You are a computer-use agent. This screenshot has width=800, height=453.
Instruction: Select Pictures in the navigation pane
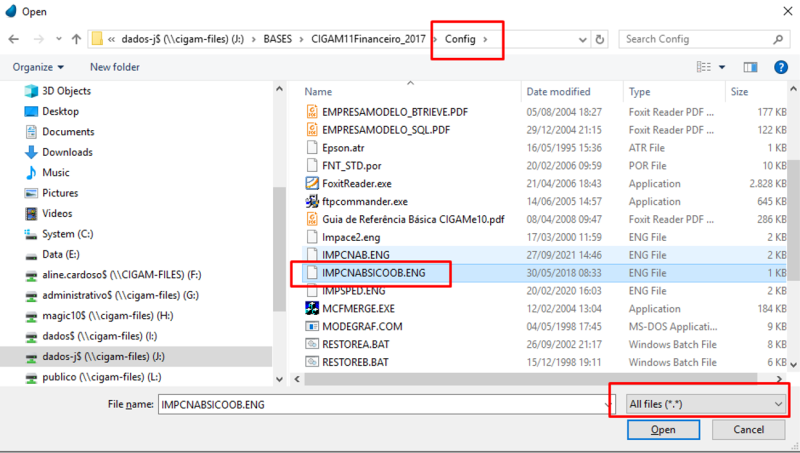tap(60, 193)
